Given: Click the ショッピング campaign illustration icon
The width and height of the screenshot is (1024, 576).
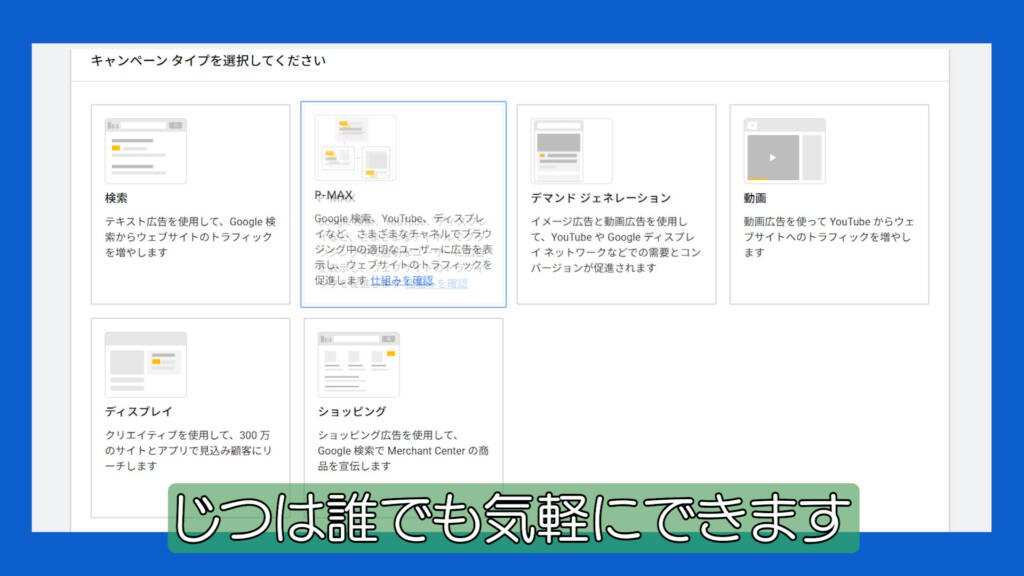Looking at the screenshot, I should click(x=358, y=364).
